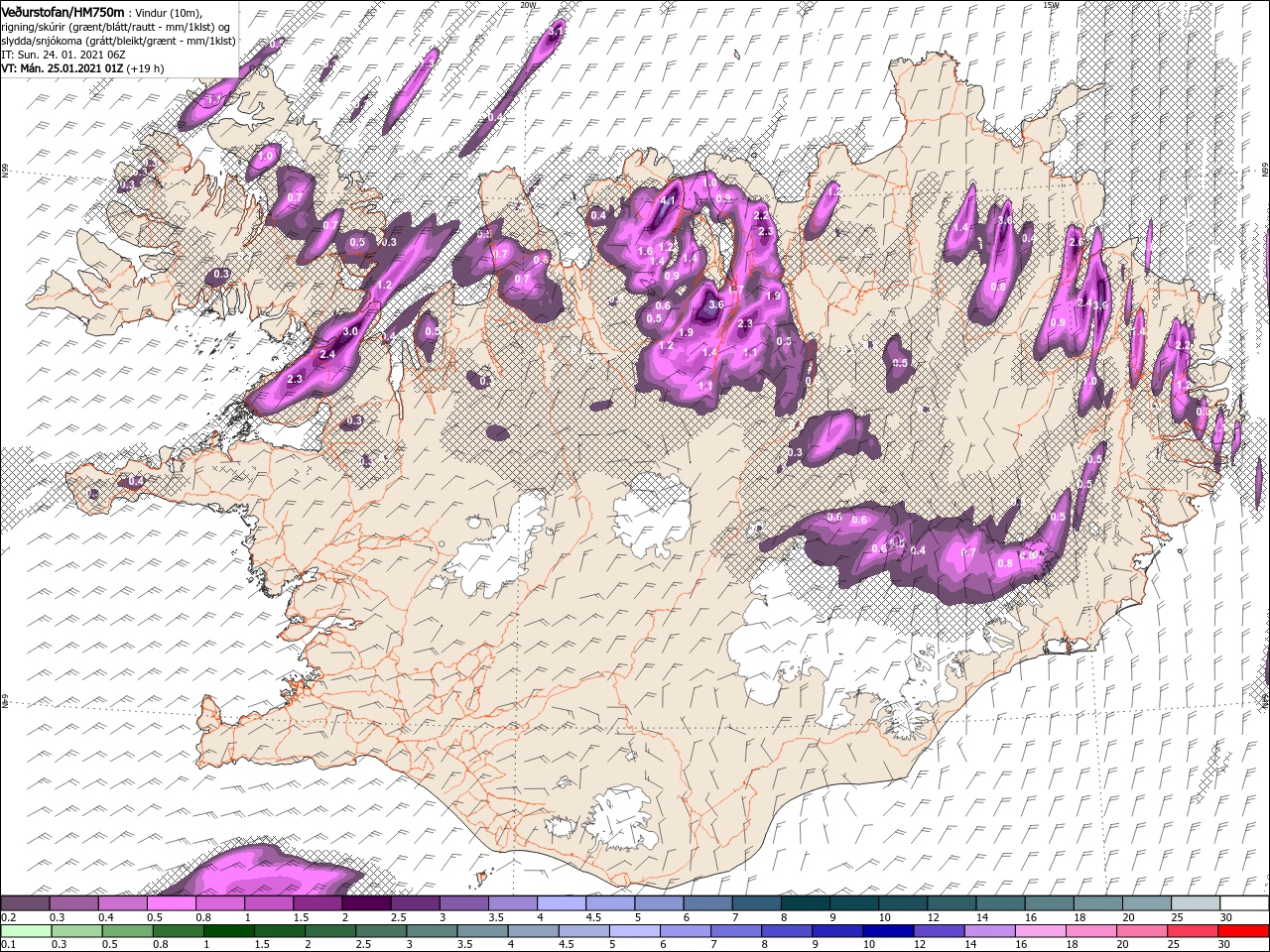The height and width of the screenshot is (952, 1270).
Task: Choose top-row dark teal swatch starting at 8
Action: 805,903
